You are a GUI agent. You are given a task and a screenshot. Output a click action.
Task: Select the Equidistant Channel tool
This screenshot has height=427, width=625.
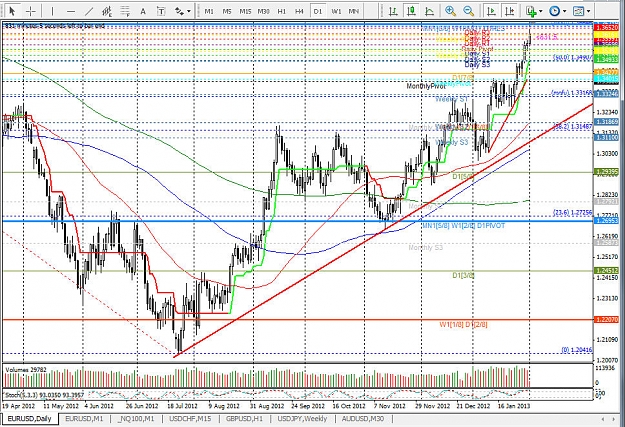[107, 11]
